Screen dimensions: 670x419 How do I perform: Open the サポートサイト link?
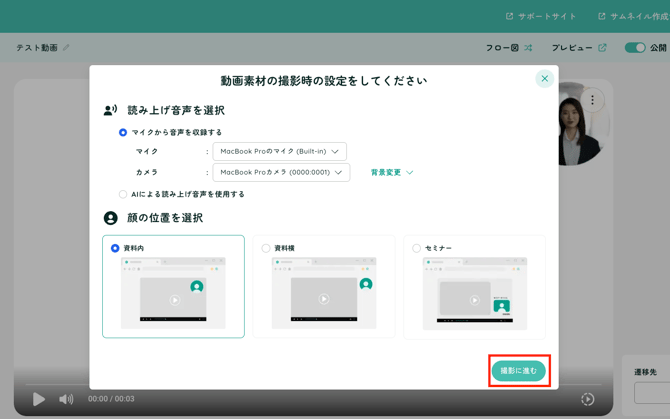(541, 16)
